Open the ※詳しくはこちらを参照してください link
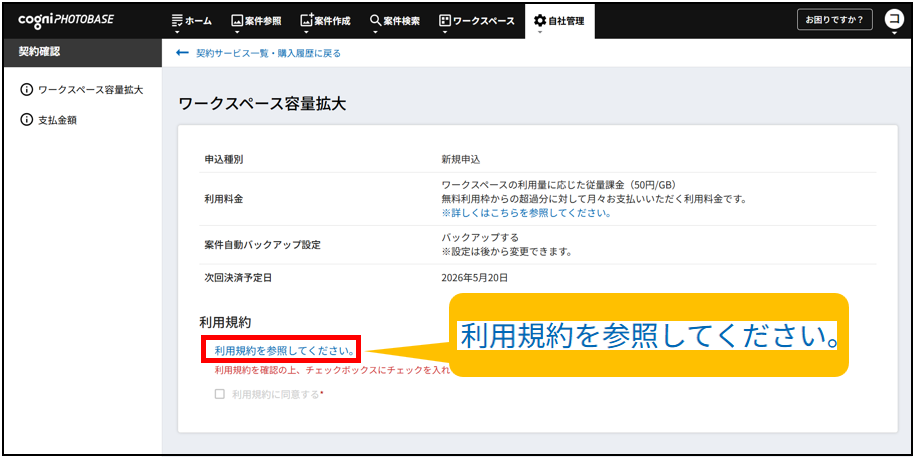Viewport: 914px width, 457px height. click(x=526, y=213)
